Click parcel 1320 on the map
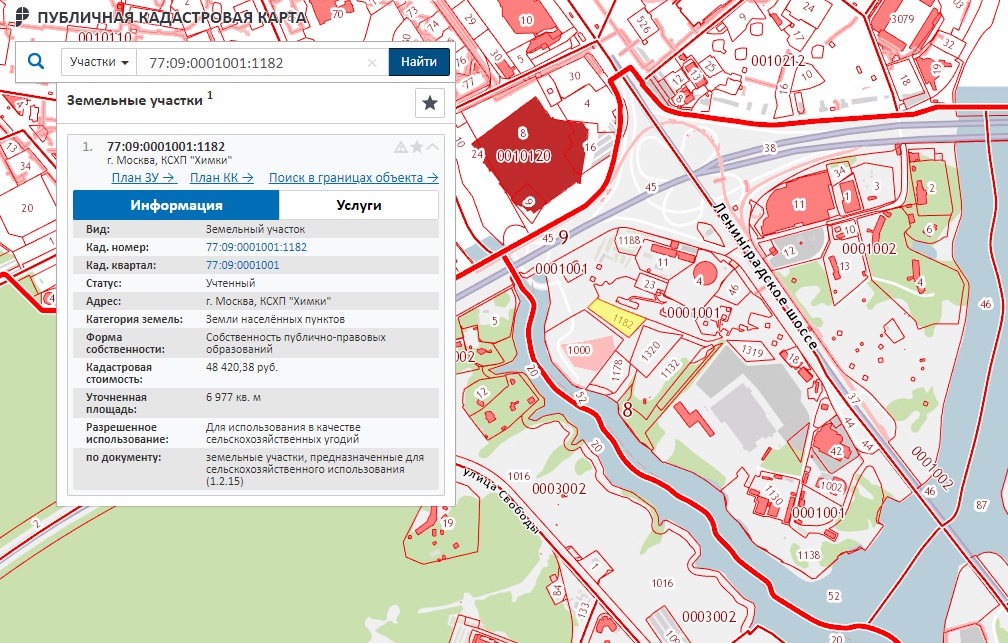This screenshot has height=643, width=1008. coord(651,351)
